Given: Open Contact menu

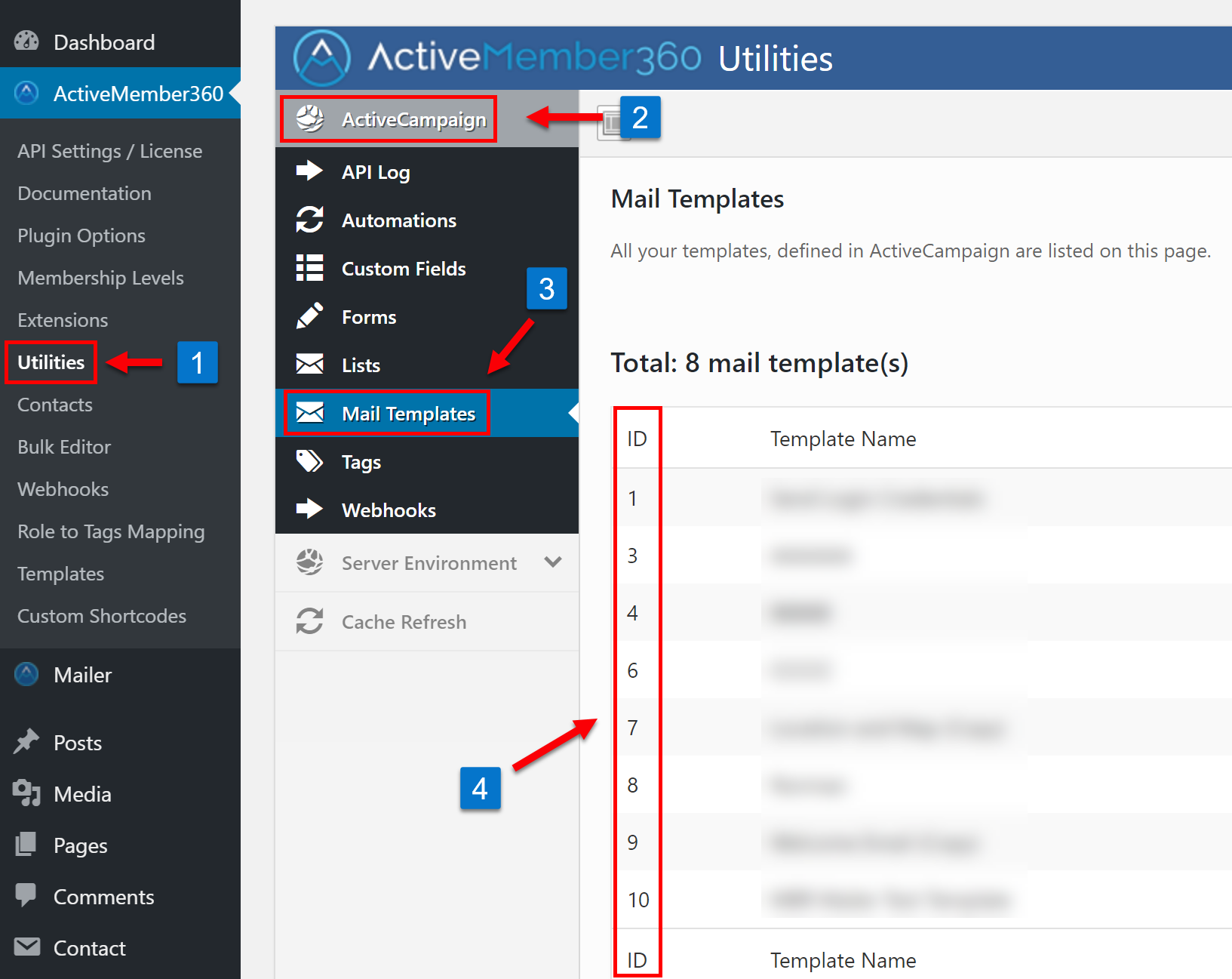Looking at the screenshot, I should pos(120,948).
